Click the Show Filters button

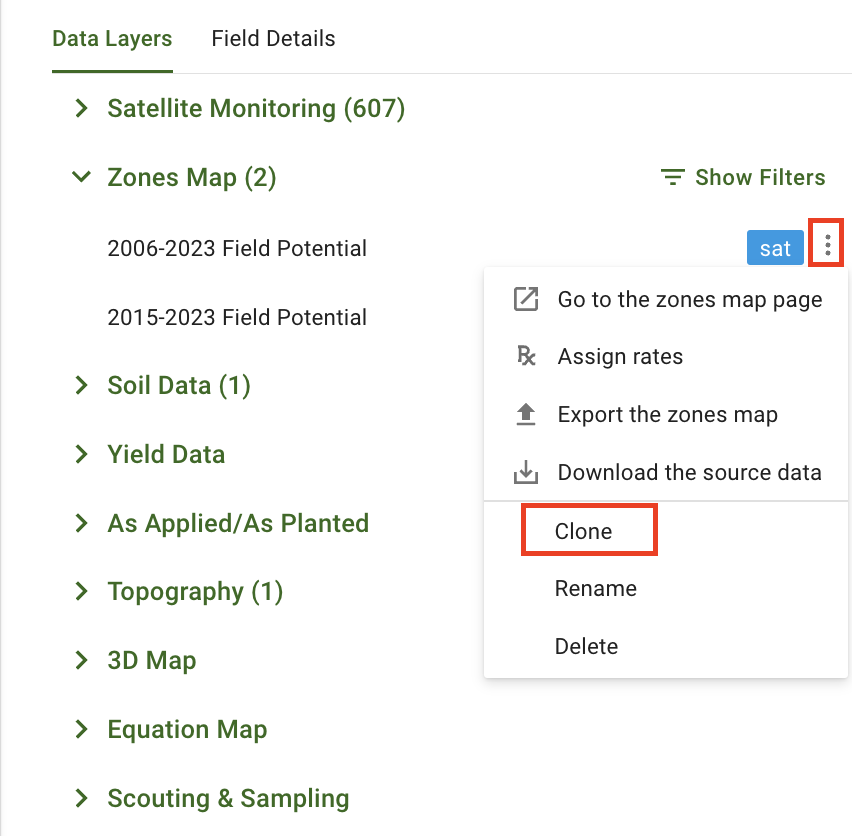pos(744,178)
